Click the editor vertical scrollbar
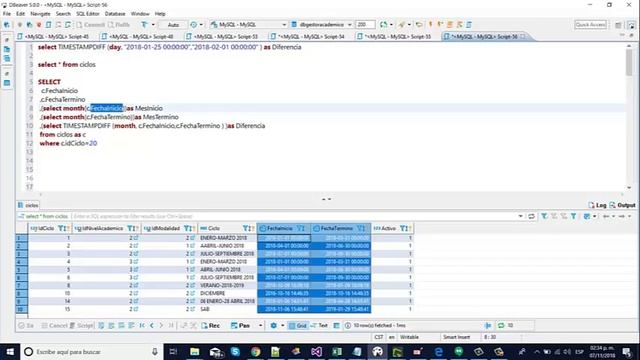The height and width of the screenshot is (360, 640). 629,116
